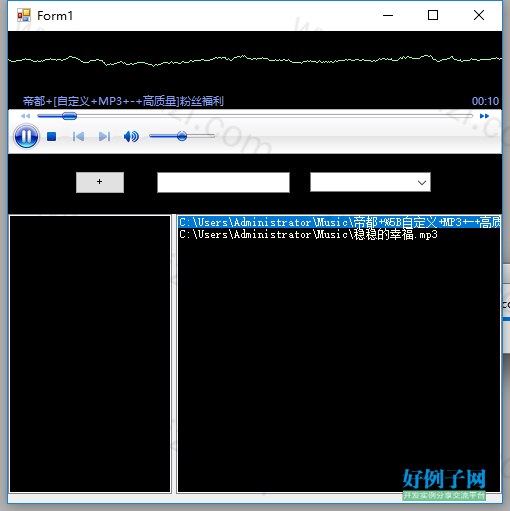Focus the empty text box
The width and height of the screenshot is (510, 511).
click(x=223, y=182)
